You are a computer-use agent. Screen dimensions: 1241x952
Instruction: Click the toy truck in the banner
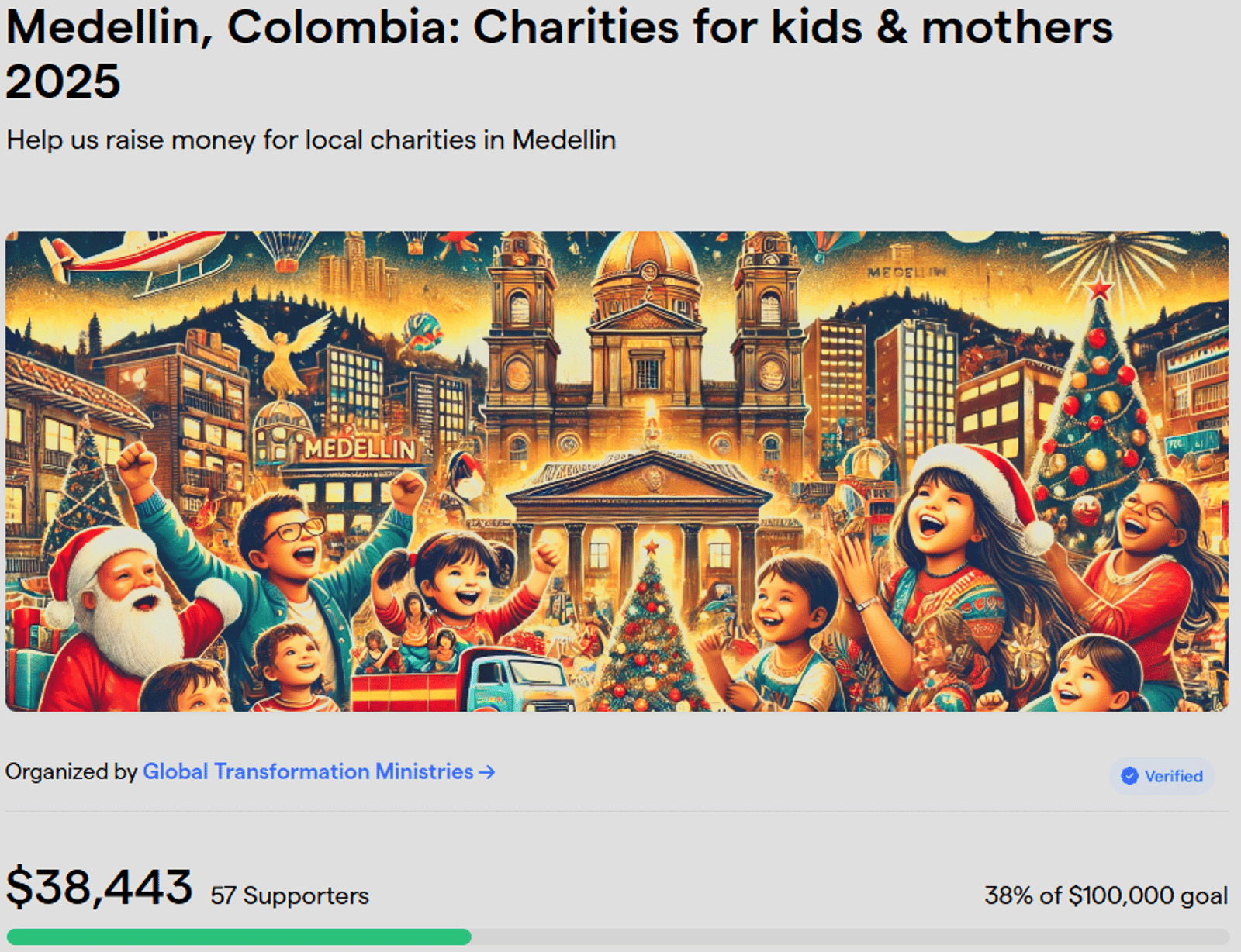point(464,681)
